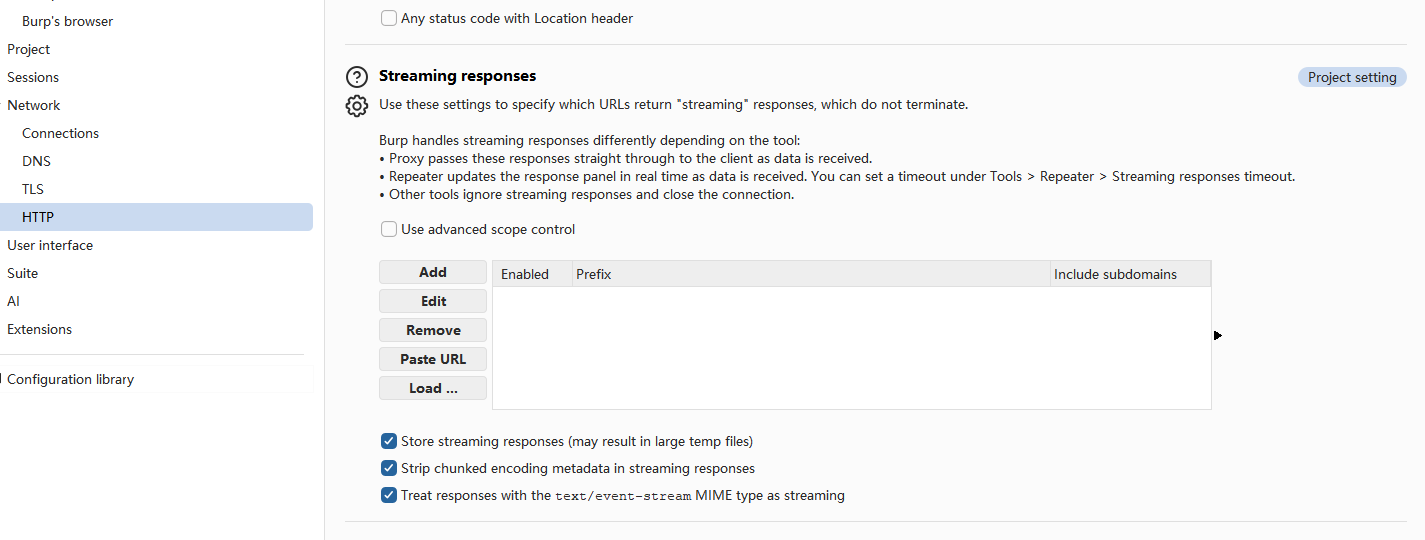Viewport: 1425px width, 540px height.
Task: Enable Use advanced scope control checkbox
Action: tap(389, 230)
